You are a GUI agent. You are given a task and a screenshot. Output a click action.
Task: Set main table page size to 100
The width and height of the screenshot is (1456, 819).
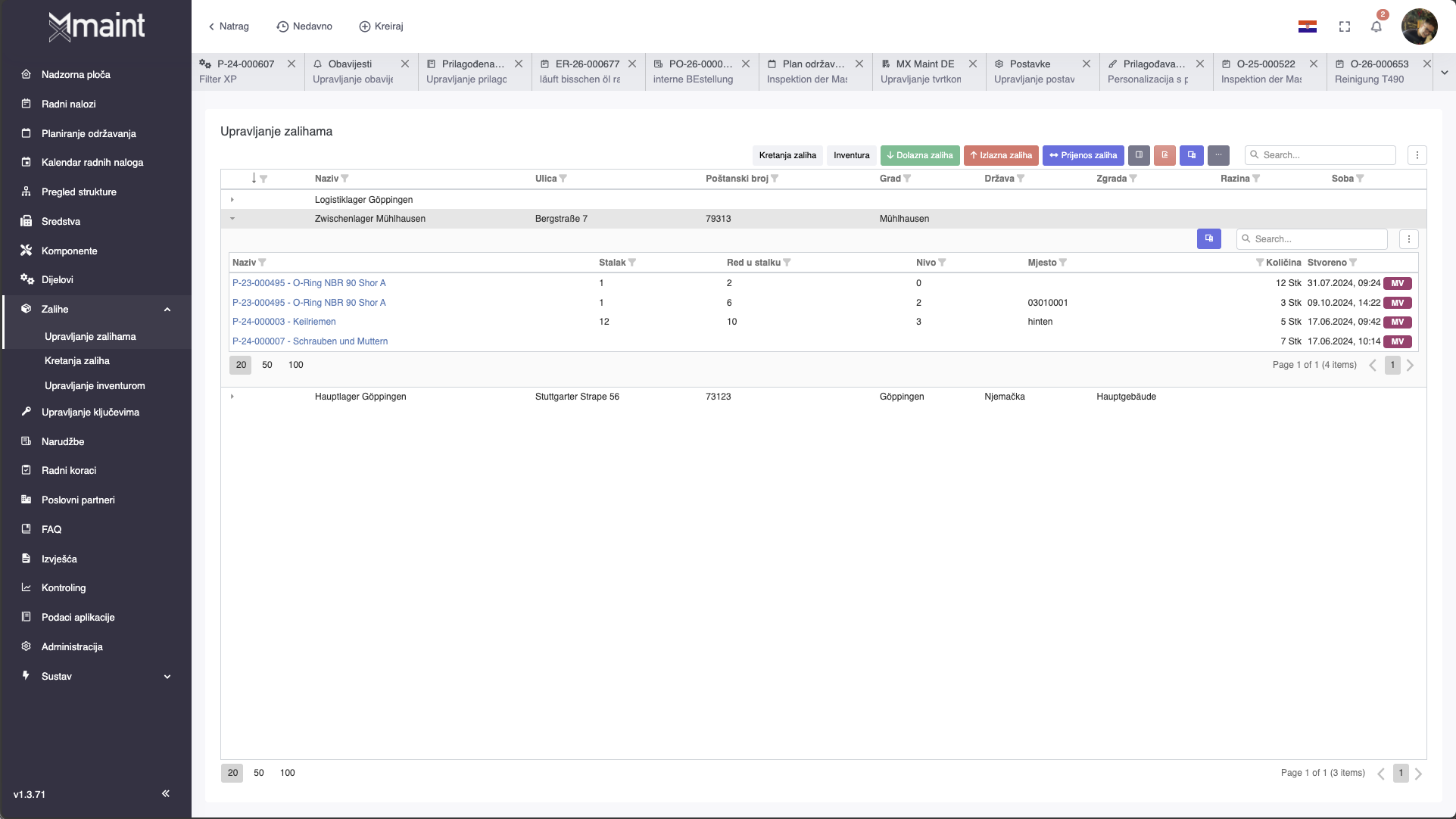coord(288,773)
